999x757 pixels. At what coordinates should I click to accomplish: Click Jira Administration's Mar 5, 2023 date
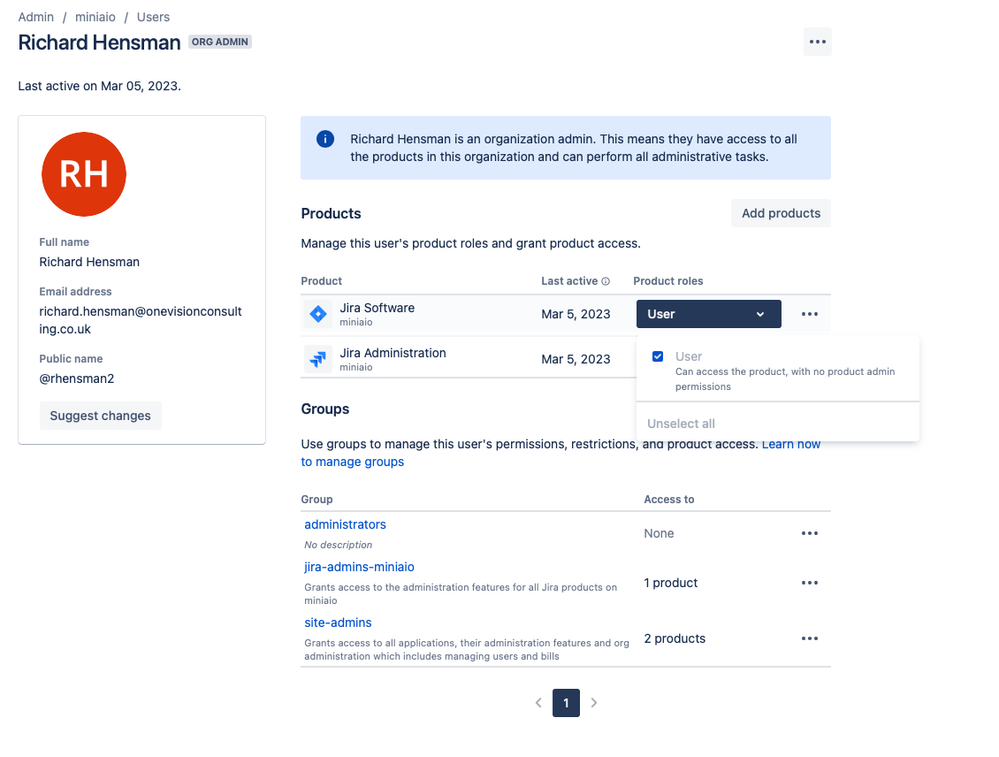point(576,359)
